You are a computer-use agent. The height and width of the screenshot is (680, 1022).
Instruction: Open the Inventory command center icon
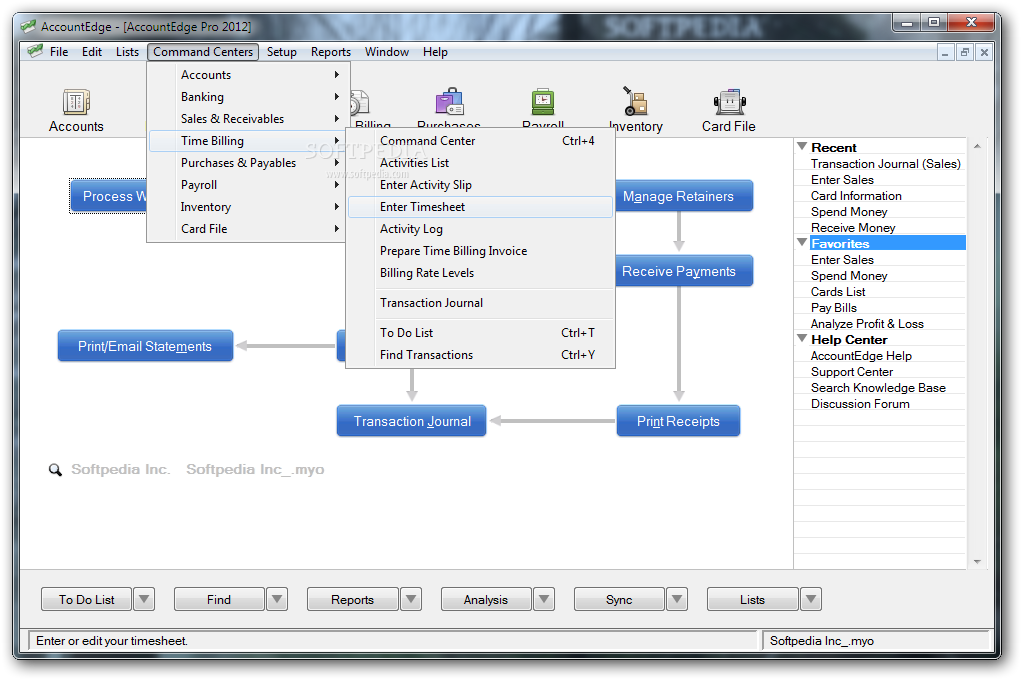point(635,110)
